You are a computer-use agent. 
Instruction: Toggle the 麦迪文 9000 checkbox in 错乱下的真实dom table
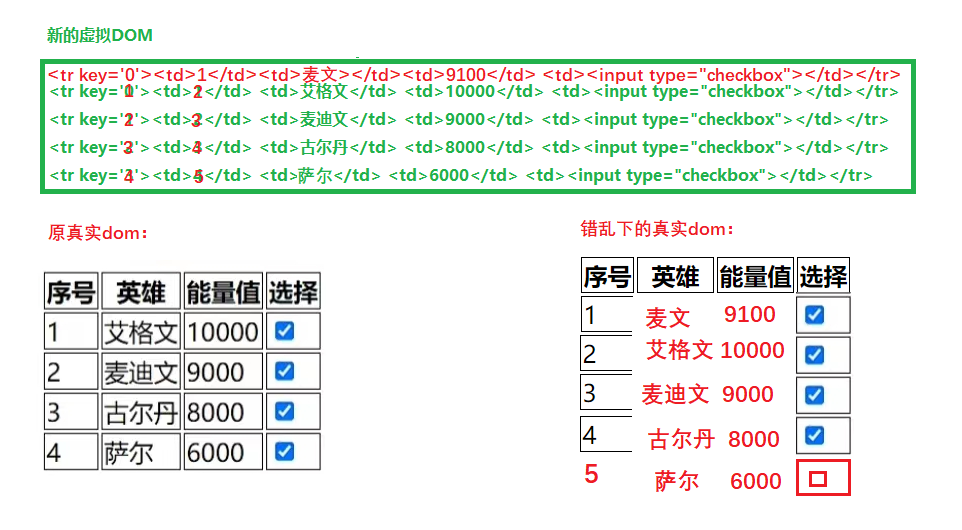tap(814, 395)
